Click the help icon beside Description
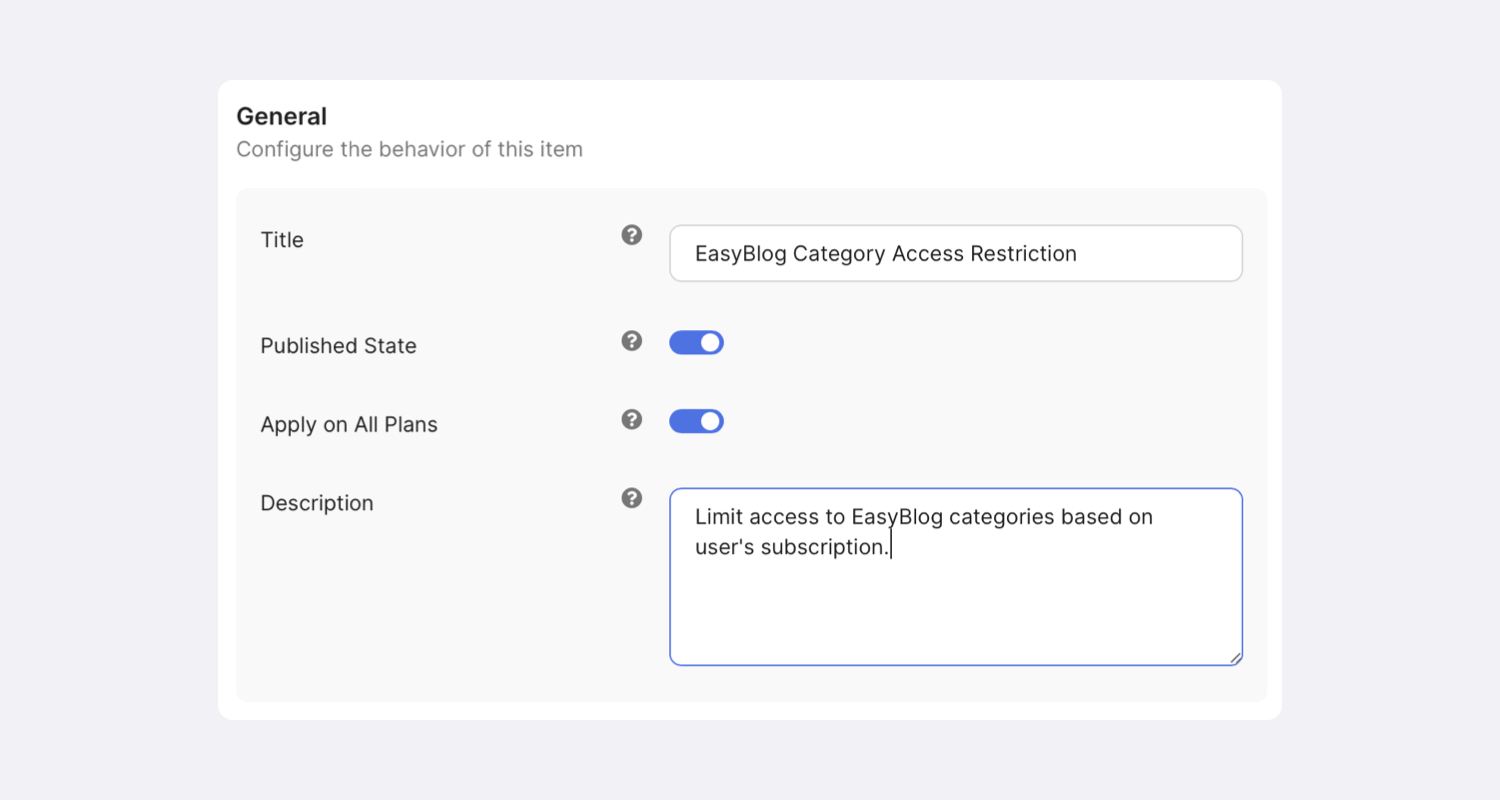Image resolution: width=1500 pixels, height=800 pixels. [631, 498]
